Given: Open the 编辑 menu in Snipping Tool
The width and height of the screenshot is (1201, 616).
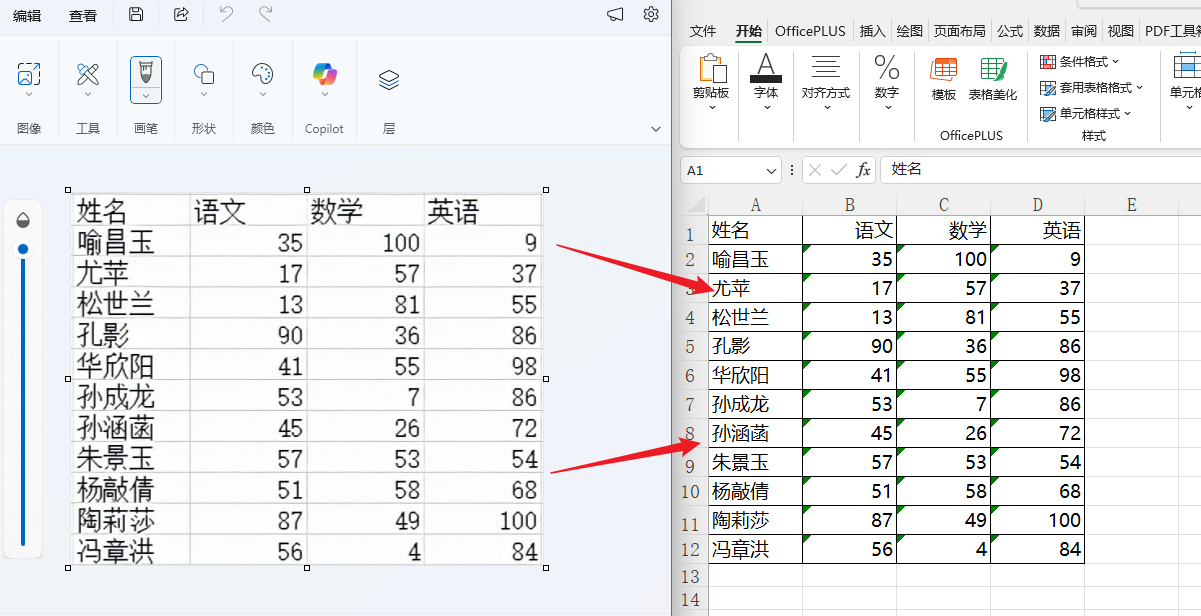Looking at the screenshot, I should tap(28, 15).
